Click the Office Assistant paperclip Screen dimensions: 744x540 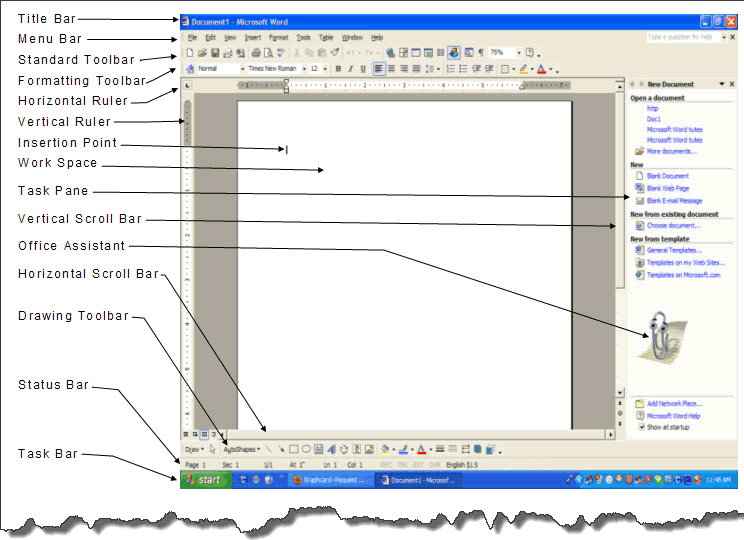click(661, 337)
